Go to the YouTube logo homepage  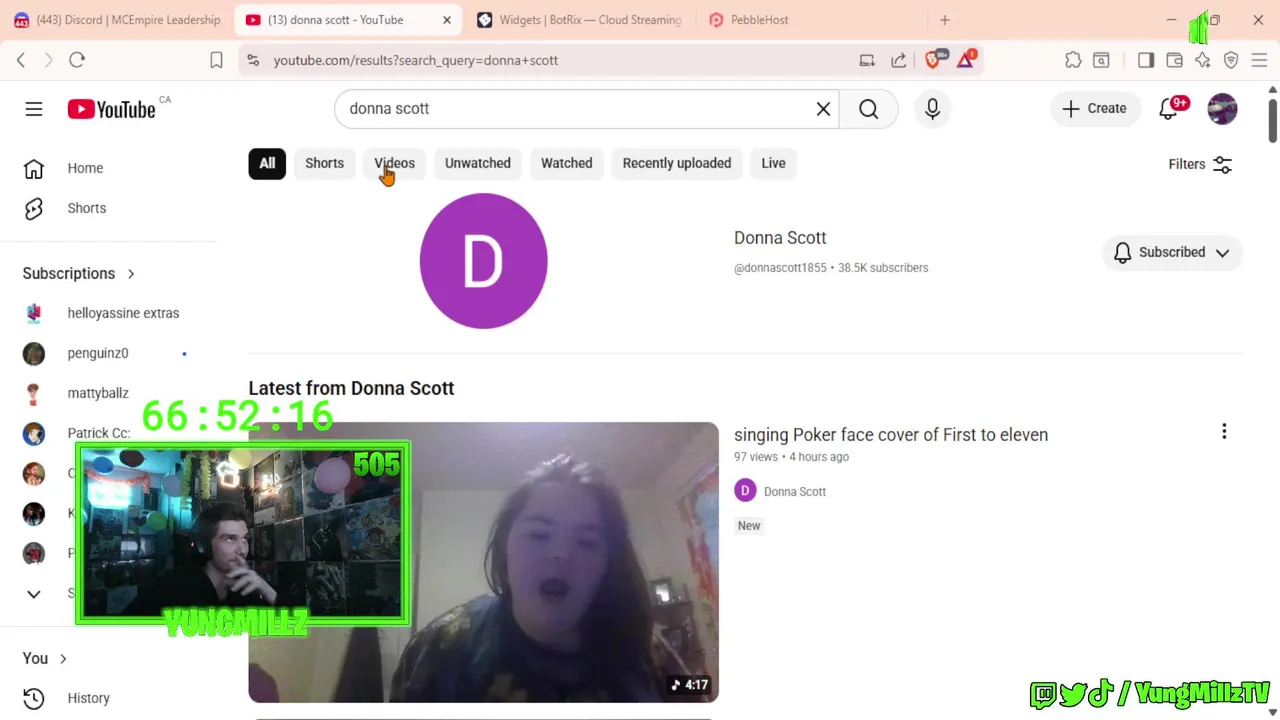tap(112, 109)
